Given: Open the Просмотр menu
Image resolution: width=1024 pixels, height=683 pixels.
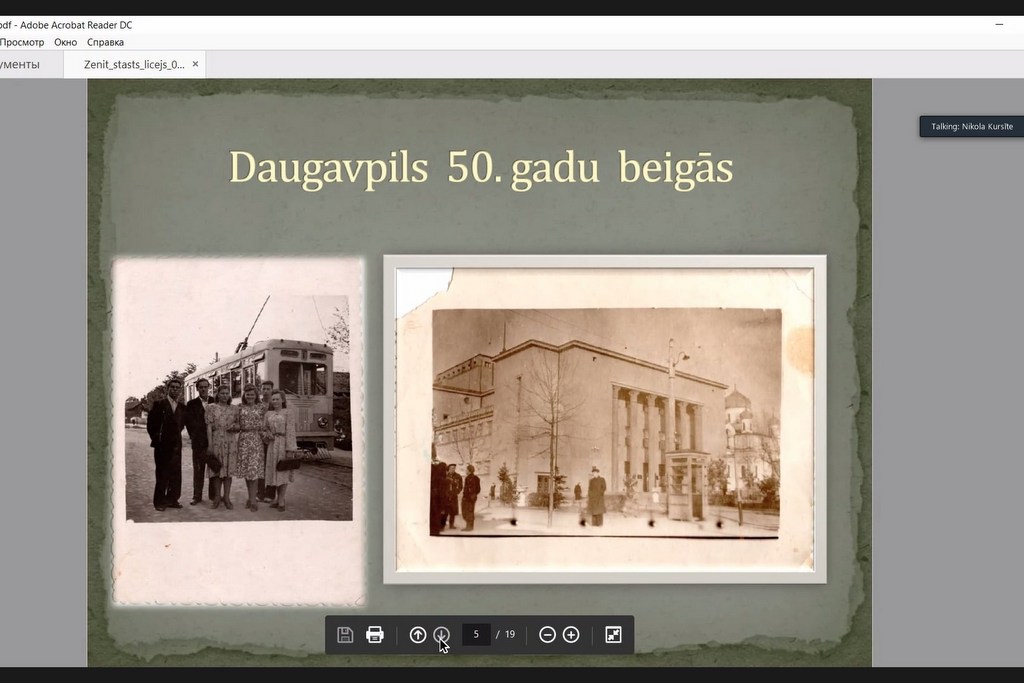Looking at the screenshot, I should coord(22,42).
